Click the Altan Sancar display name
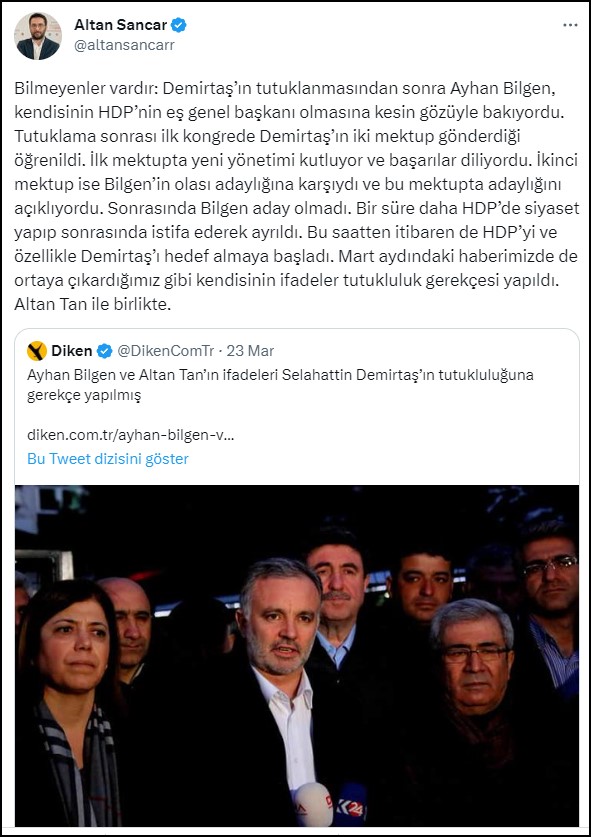Viewport: 591px width, 837px height. 121,25
